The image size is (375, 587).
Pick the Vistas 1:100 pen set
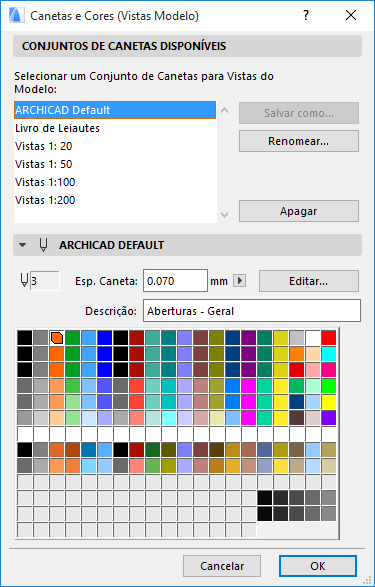[x=115, y=182]
